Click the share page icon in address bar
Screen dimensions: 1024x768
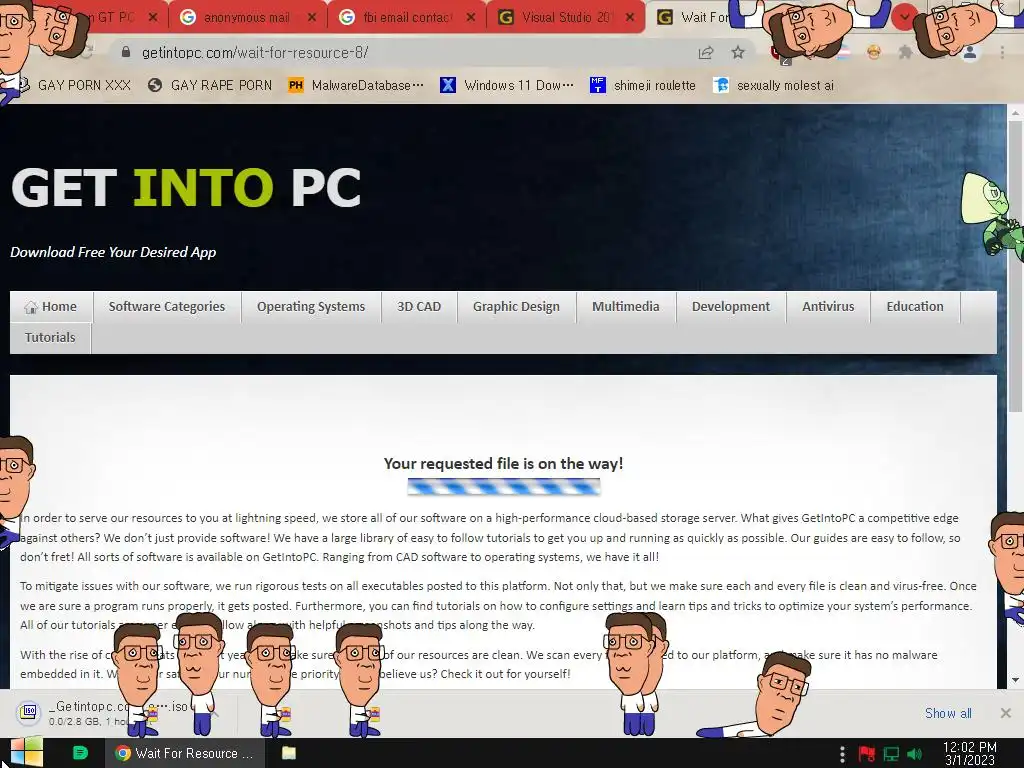(x=705, y=53)
